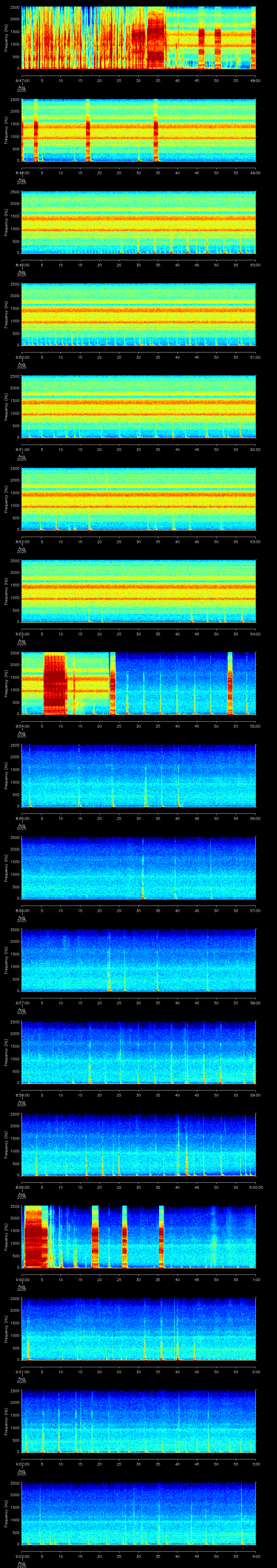This screenshot has width=277, height=1568.
Task: Click the 8:47:00 start time label
Action: pos(22,80)
